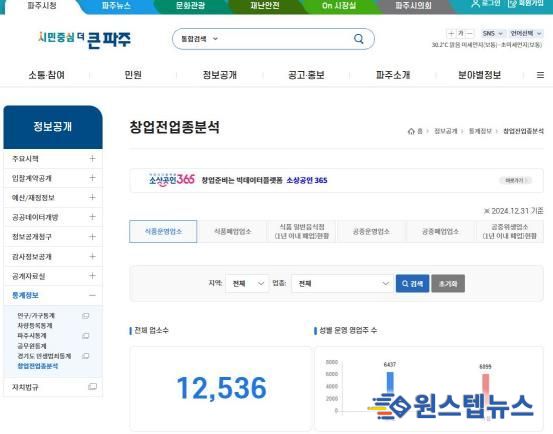Open the 업종 dropdown selector
Viewport: 553px width, 434px height.
tap(342, 283)
